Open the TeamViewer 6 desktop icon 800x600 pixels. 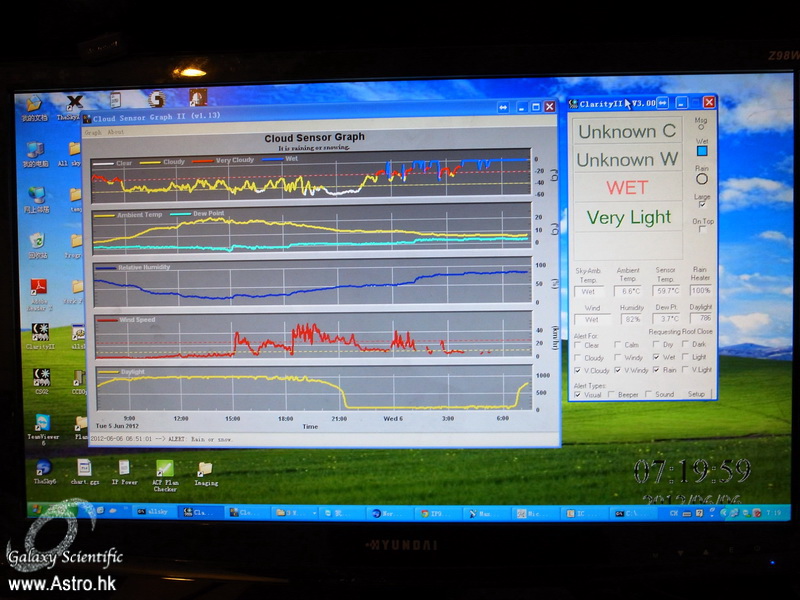[x=42, y=423]
